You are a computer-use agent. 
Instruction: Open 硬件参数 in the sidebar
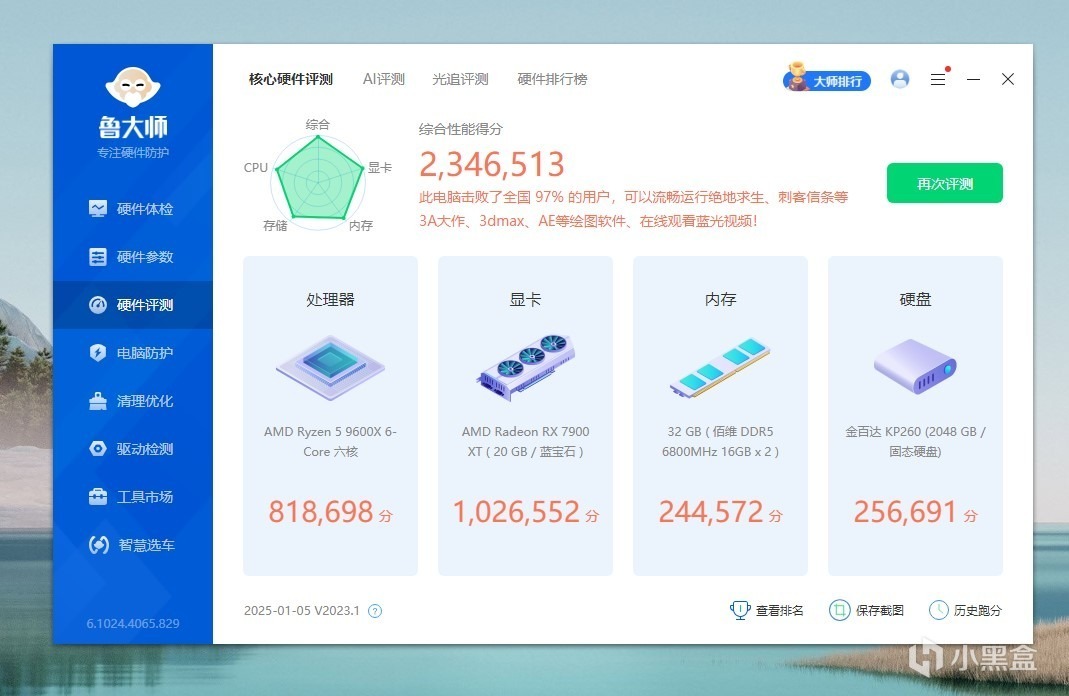point(132,257)
